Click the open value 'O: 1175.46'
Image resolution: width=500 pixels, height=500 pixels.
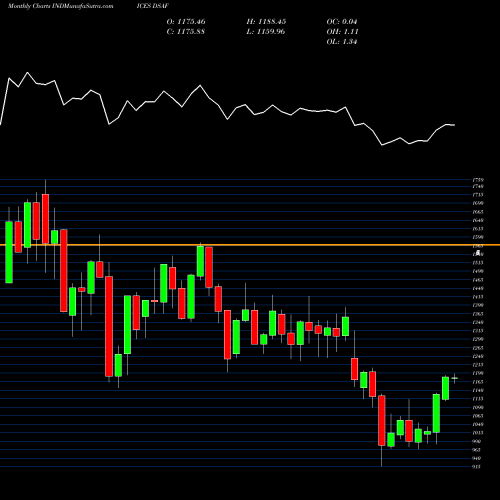click(186, 22)
